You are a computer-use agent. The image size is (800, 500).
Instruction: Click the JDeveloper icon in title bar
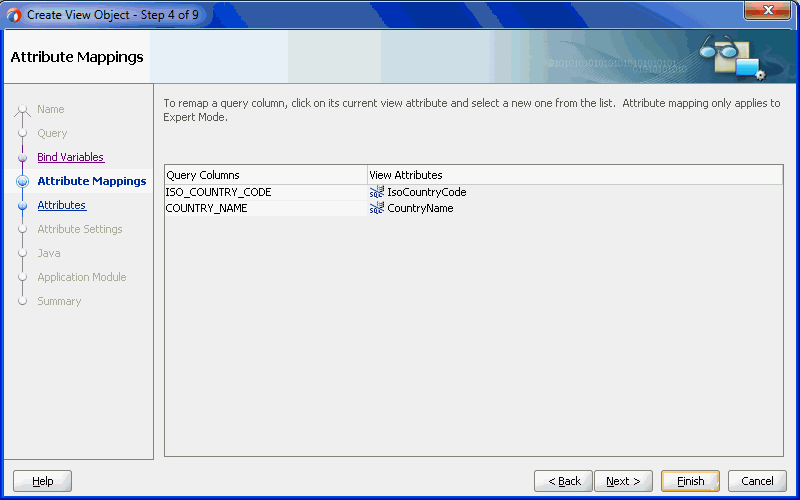(x=14, y=15)
